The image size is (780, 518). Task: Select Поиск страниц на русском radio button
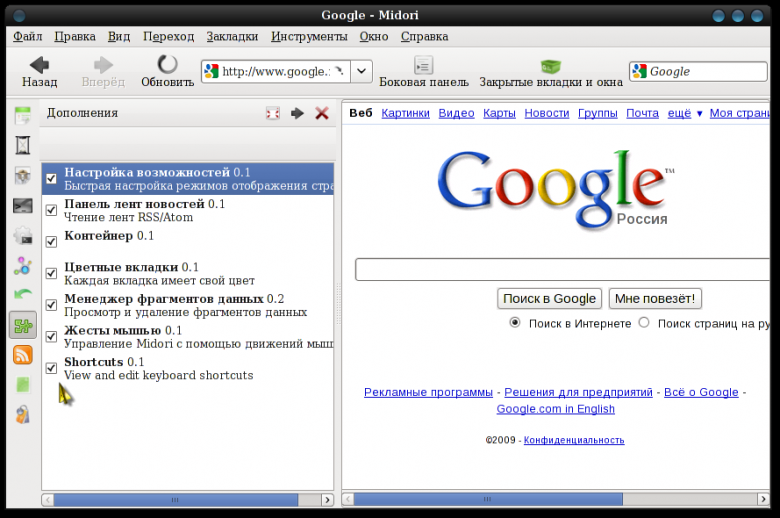(x=644, y=322)
